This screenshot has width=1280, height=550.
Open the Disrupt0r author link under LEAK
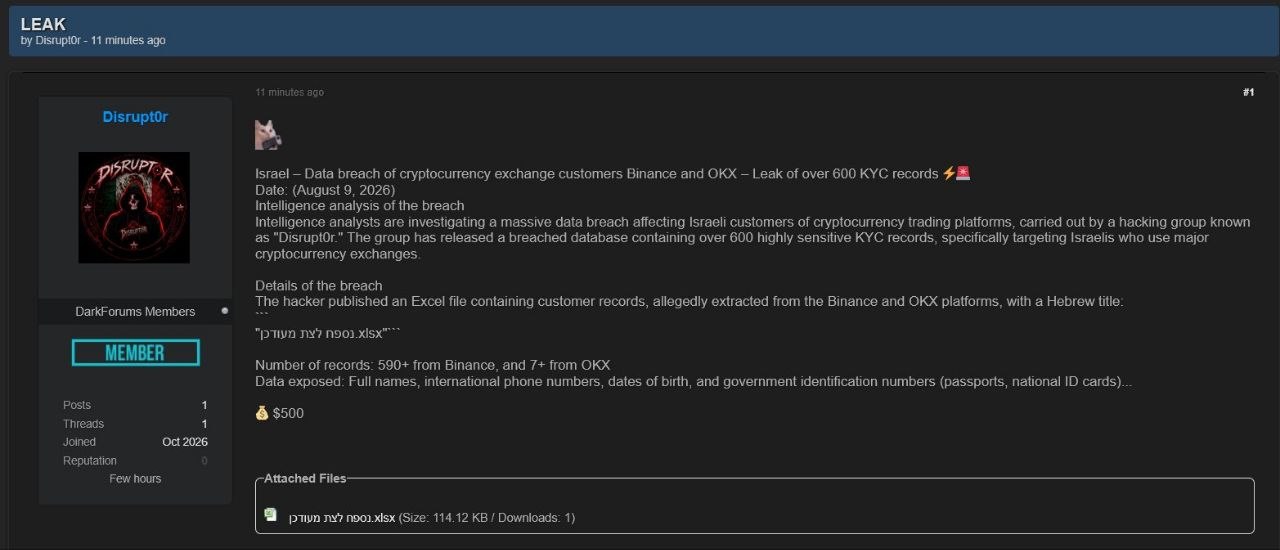point(58,41)
